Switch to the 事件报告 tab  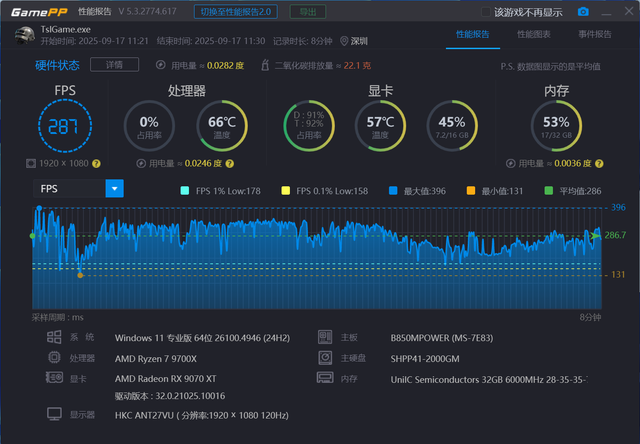click(595, 34)
